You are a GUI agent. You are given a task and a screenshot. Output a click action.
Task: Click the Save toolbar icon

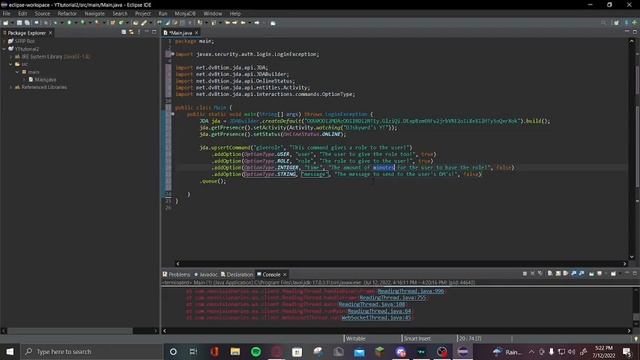tap(19, 23)
